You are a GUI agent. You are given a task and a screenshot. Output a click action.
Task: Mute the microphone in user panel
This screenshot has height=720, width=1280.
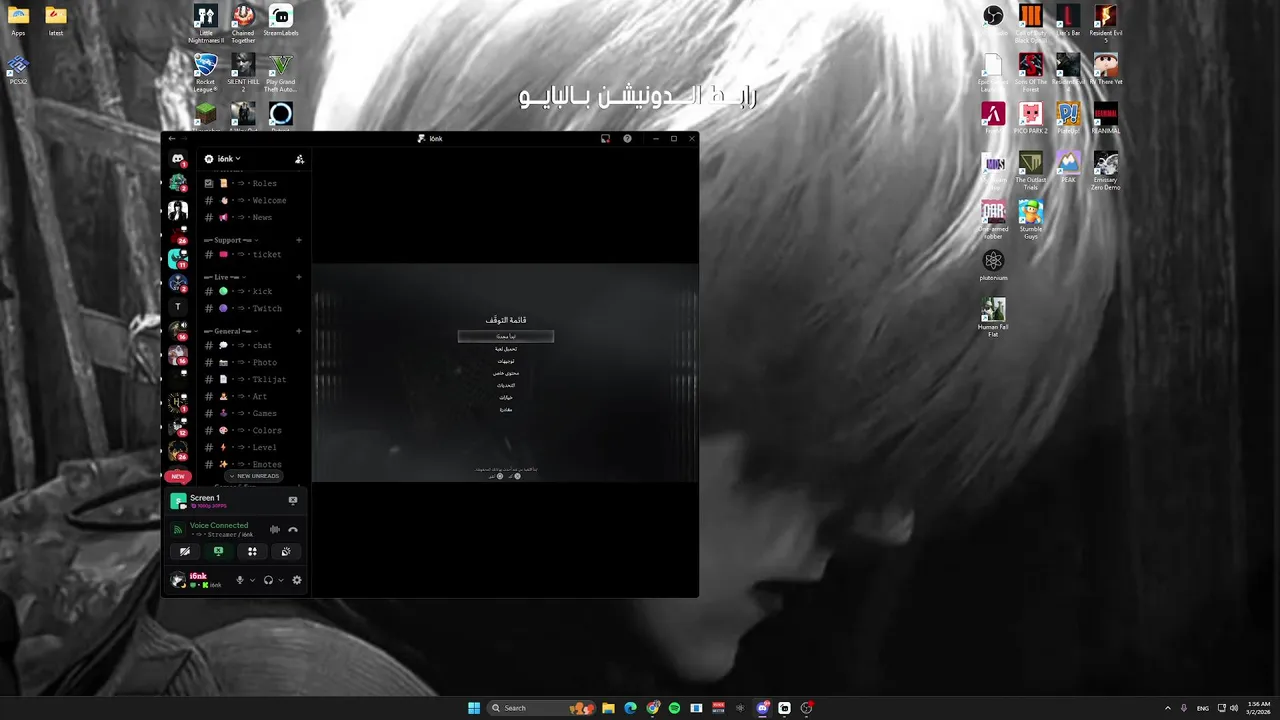[x=239, y=580]
